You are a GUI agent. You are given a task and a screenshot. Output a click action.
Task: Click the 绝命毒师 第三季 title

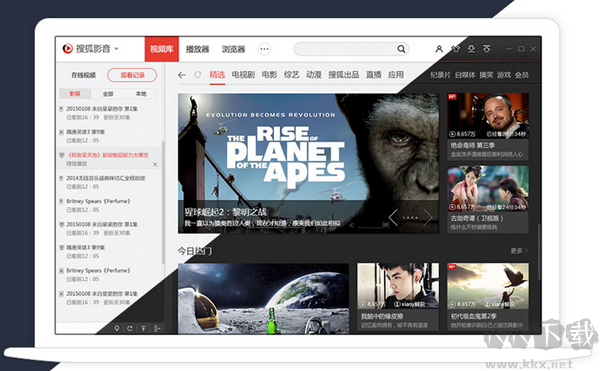[473, 145]
